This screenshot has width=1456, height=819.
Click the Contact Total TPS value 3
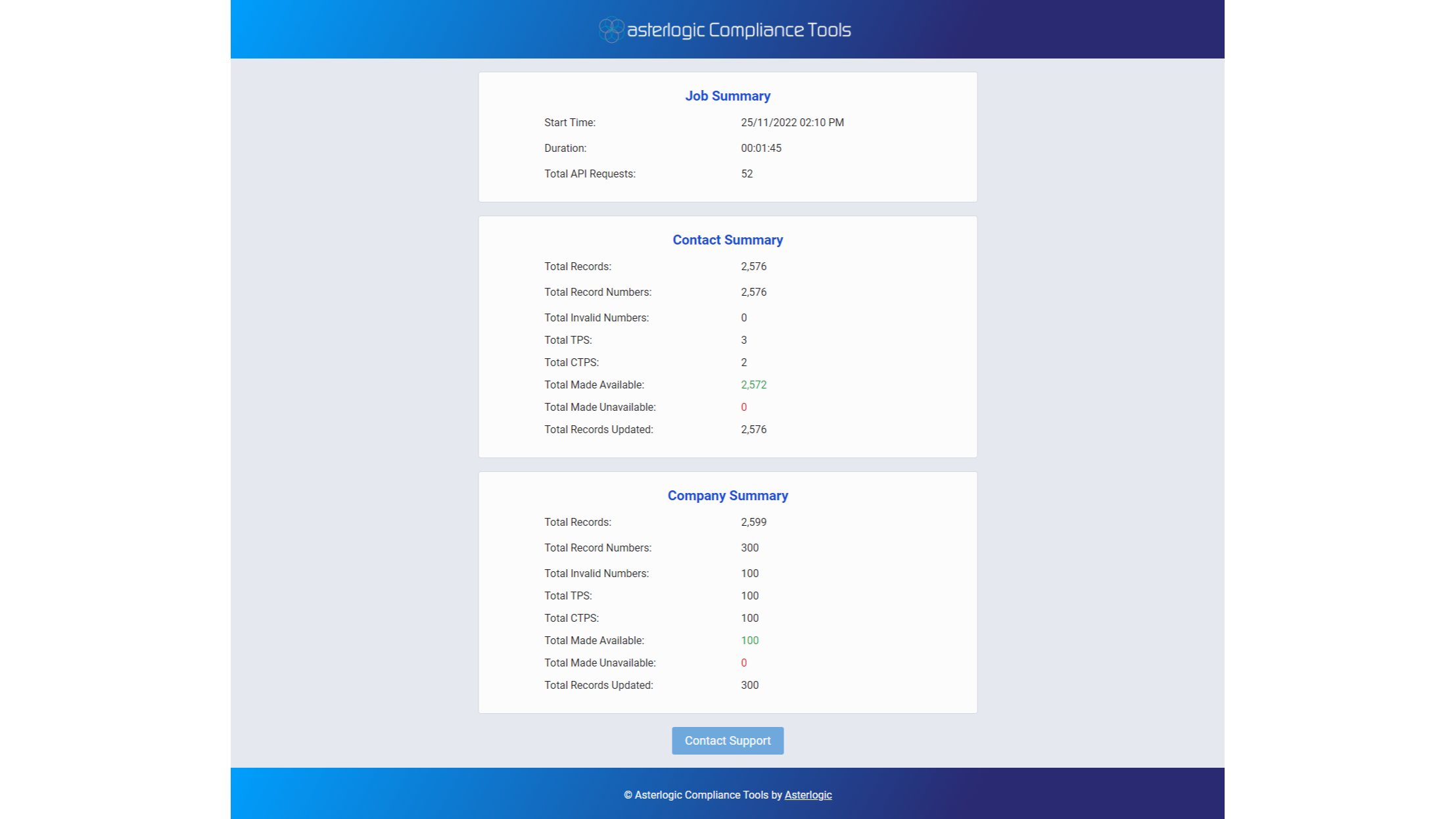click(743, 340)
